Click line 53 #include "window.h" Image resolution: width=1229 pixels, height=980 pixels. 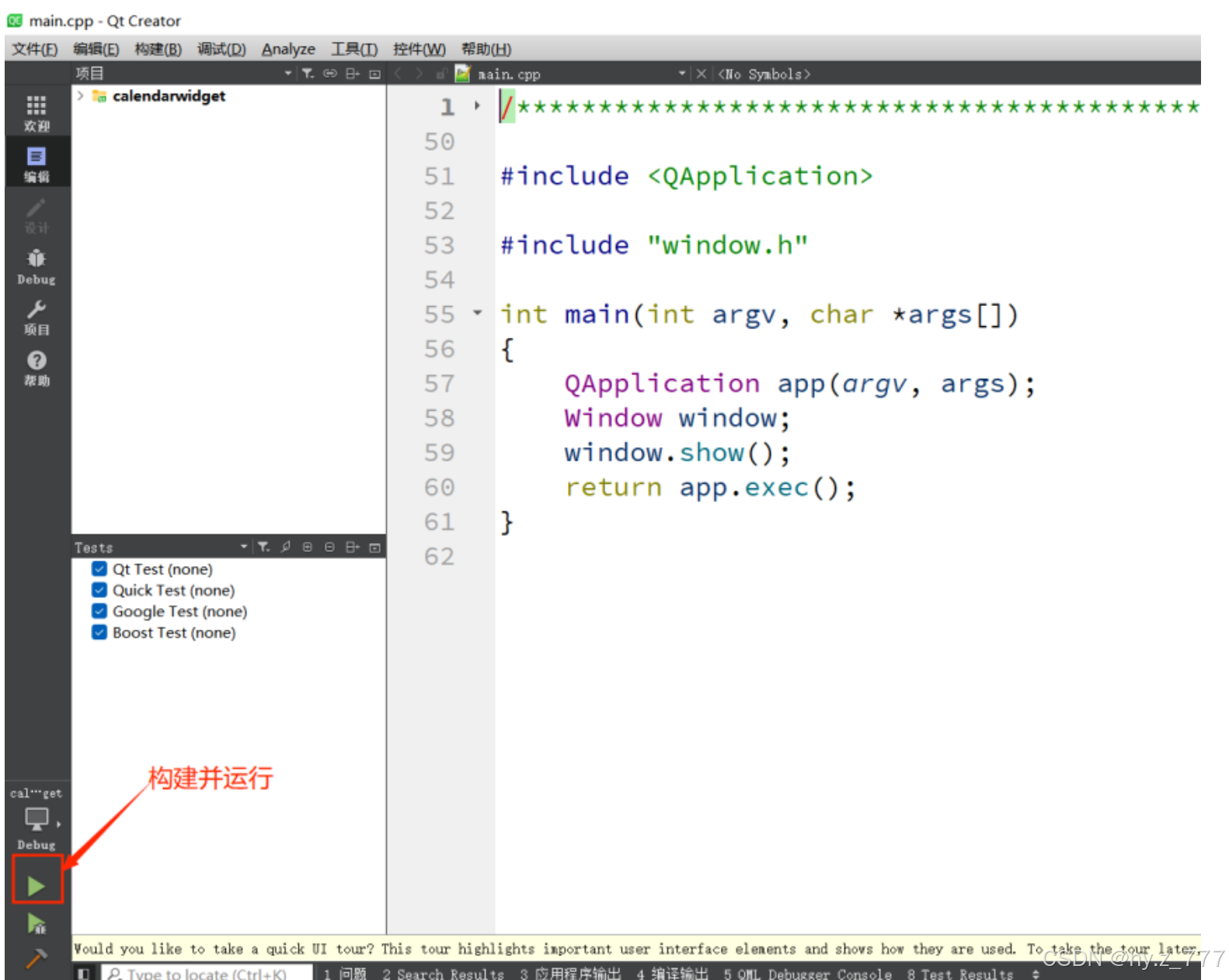pos(654,245)
